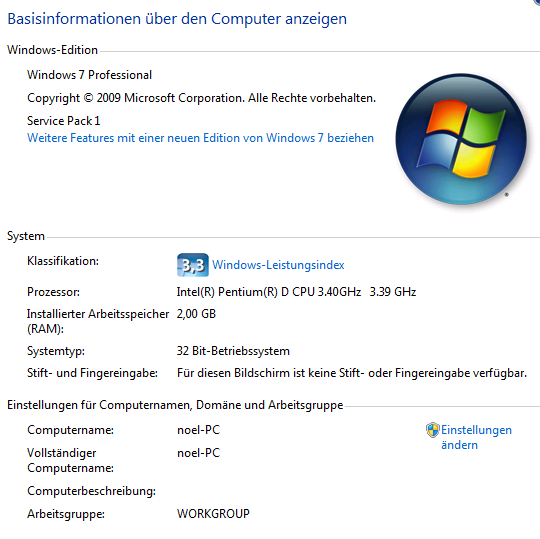
Task: Click the Windows 7 logo orb
Action: pos(461,139)
